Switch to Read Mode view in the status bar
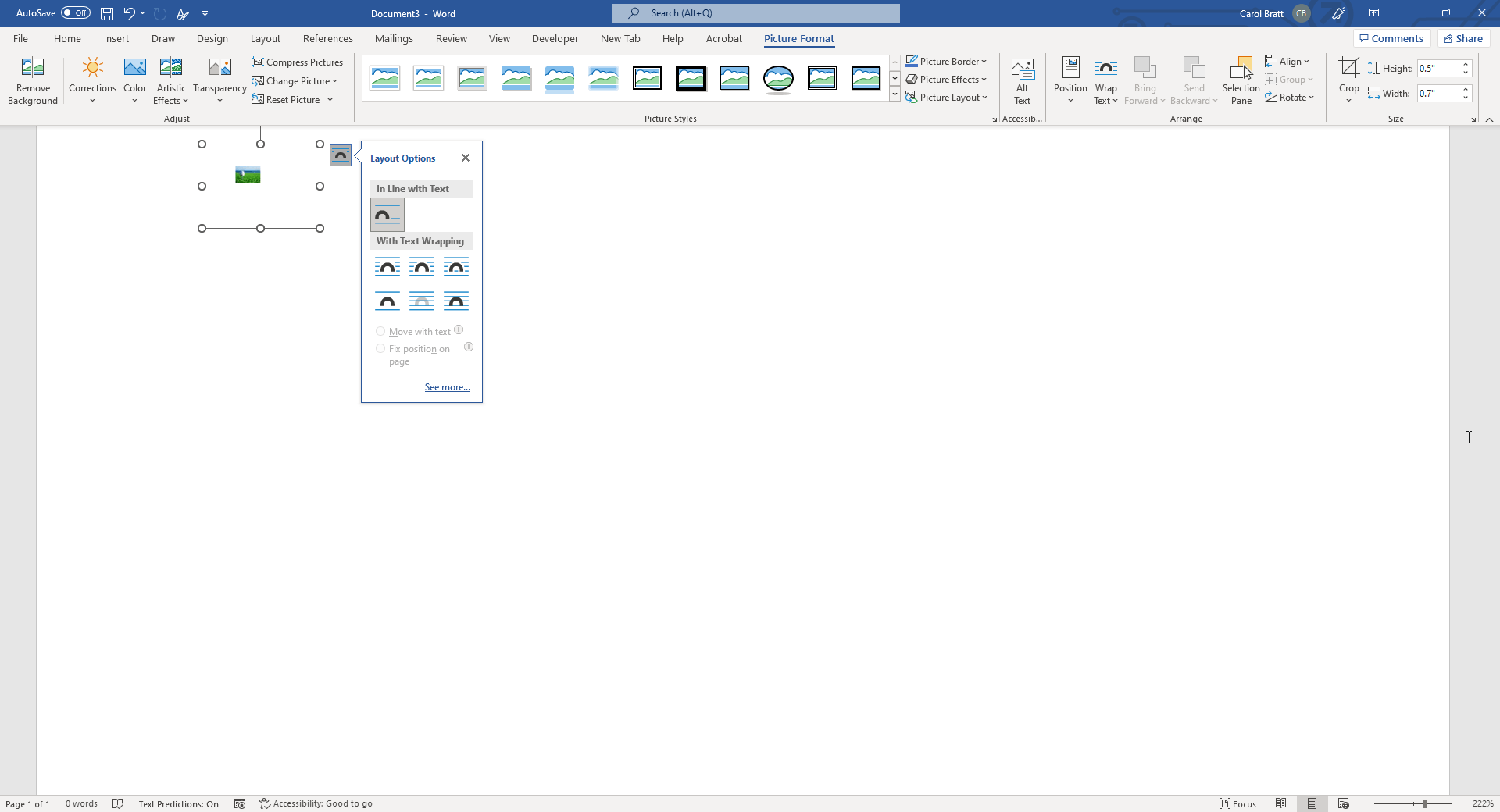 click(x=1280, y=803)
